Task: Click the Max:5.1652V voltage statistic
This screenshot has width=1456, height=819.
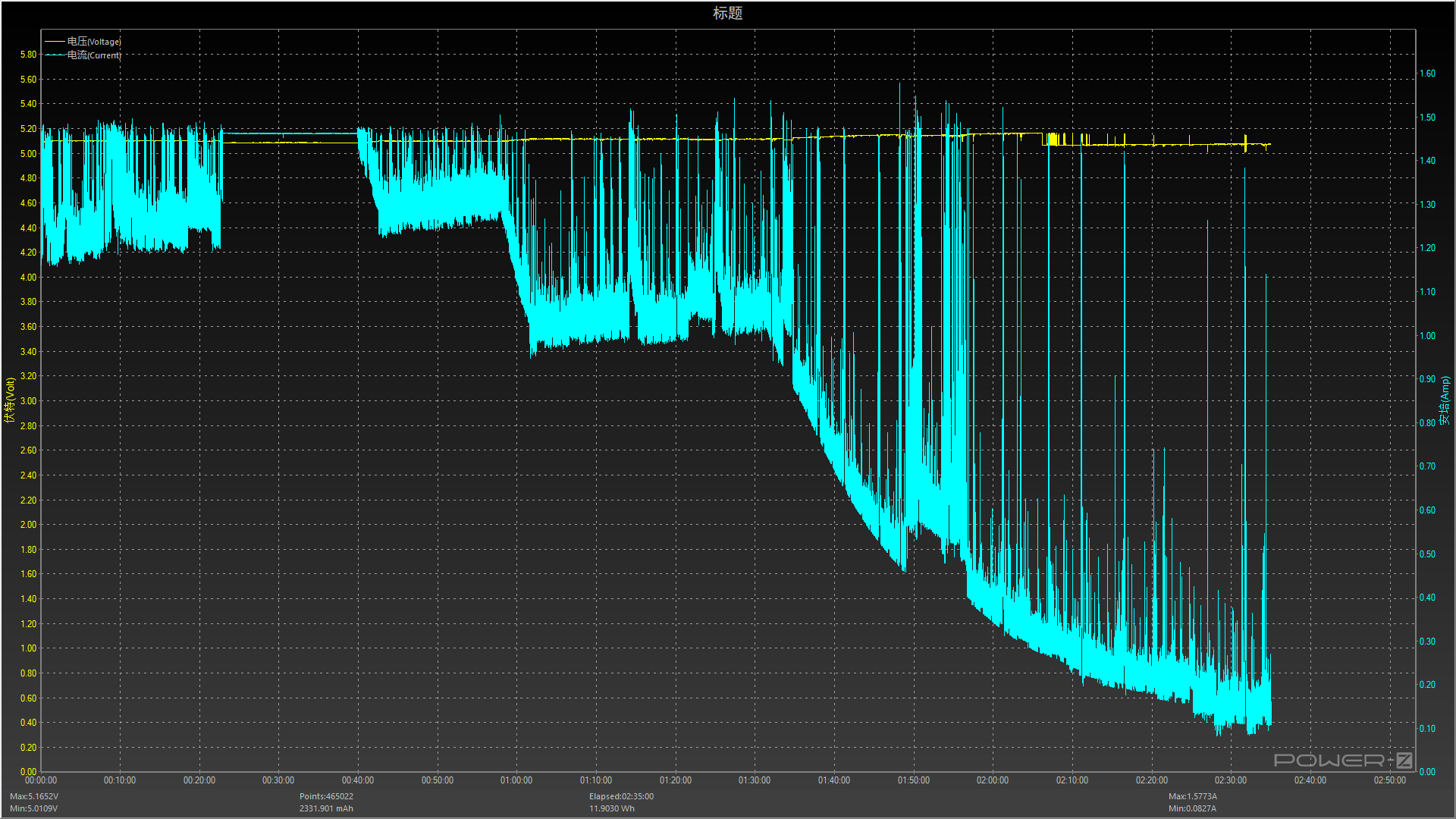Action: pyautogui.click(x=34, y=796)
